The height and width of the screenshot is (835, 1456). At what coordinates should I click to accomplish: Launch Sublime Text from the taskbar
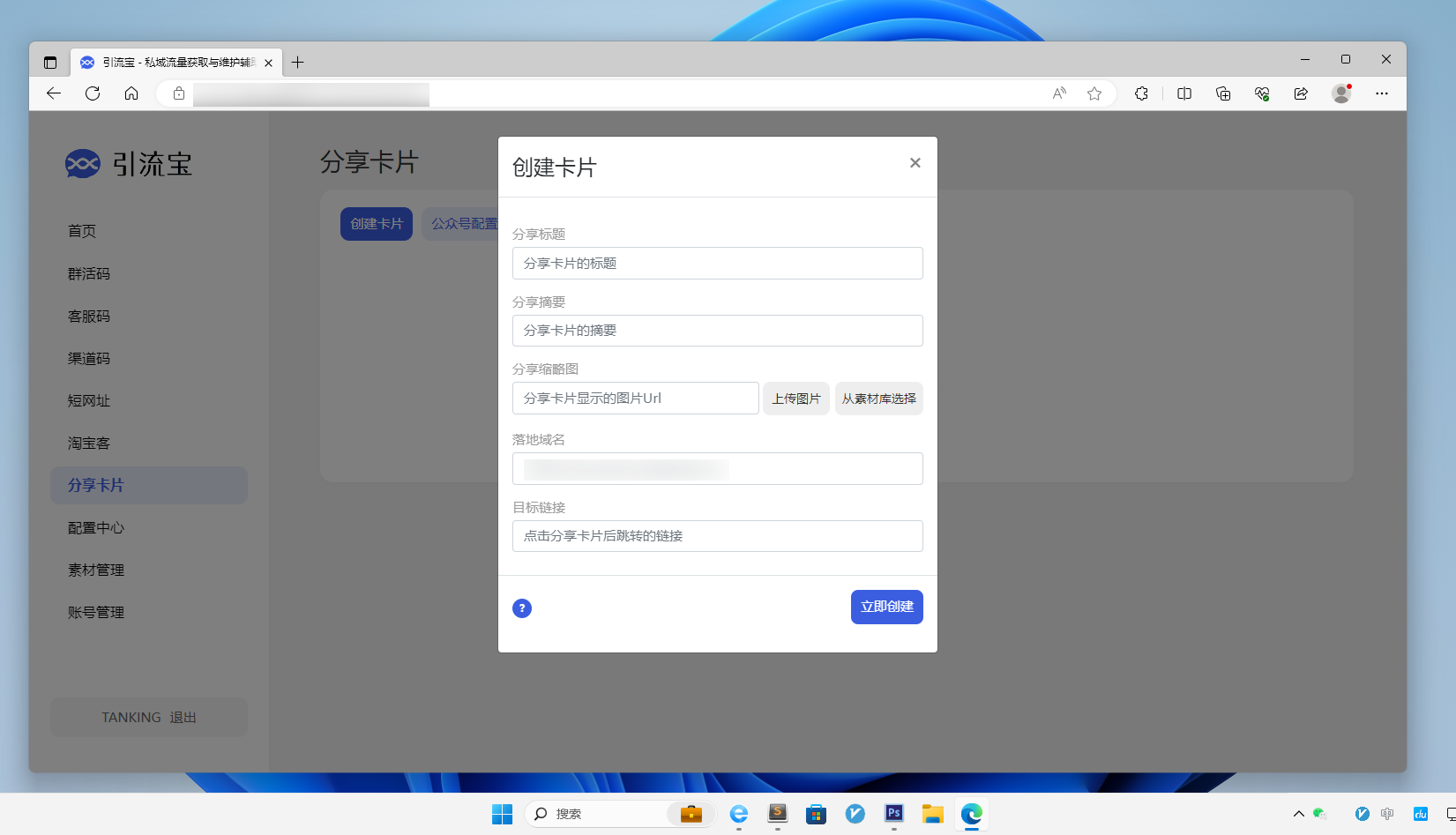(x=777, y=814)
